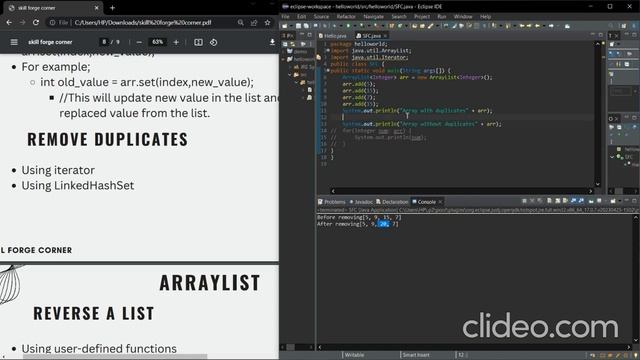The width and height of the screenshot is (640, 360).
Task: Click the PDF viewer horizontal scrollbar
Action: tap(114, 357)
